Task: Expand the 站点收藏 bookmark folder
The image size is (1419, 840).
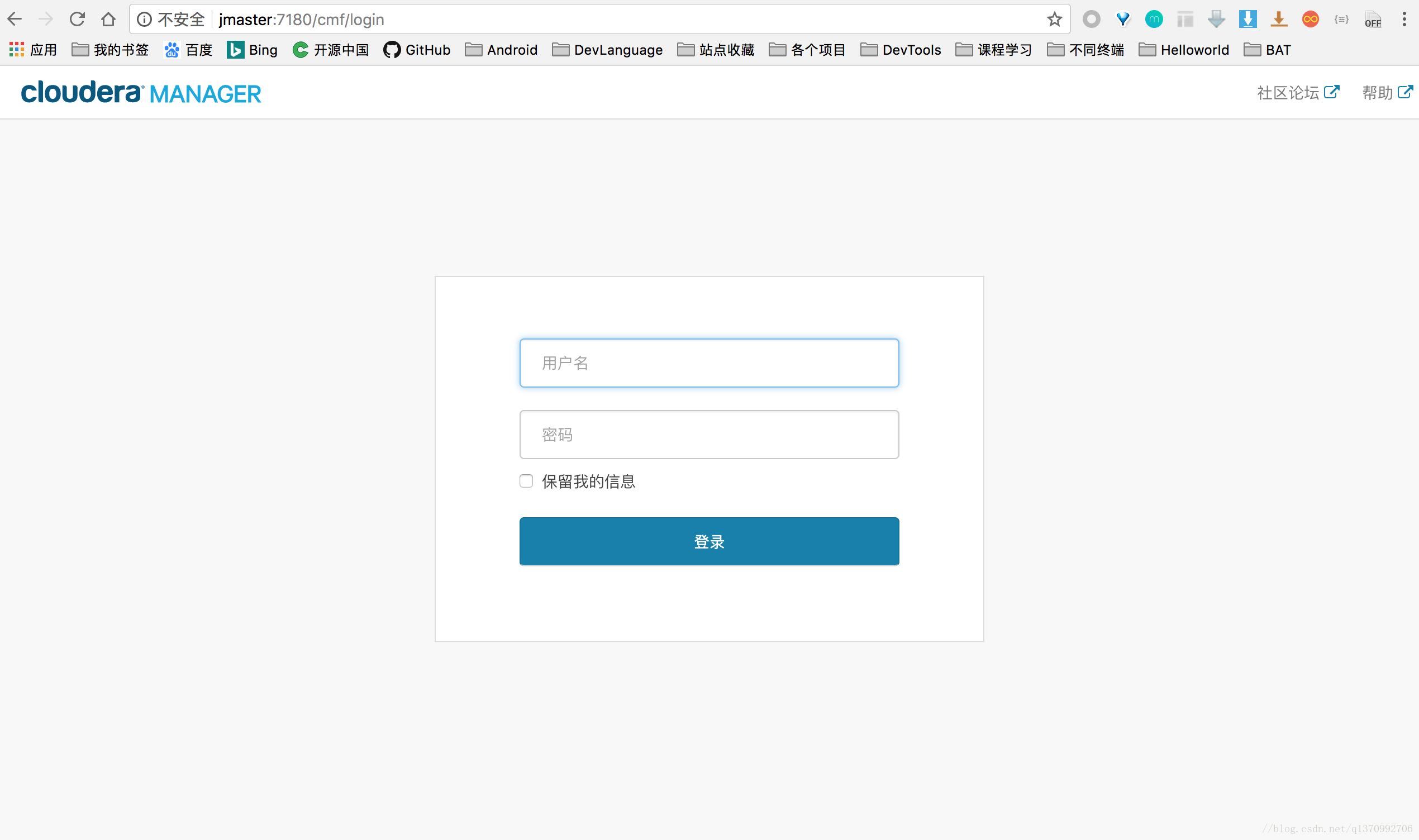Action: pos(716,50)
